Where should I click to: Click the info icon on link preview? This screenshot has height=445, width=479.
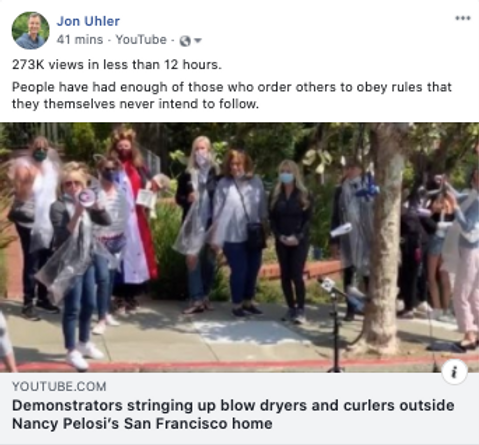tap(454, 372)
